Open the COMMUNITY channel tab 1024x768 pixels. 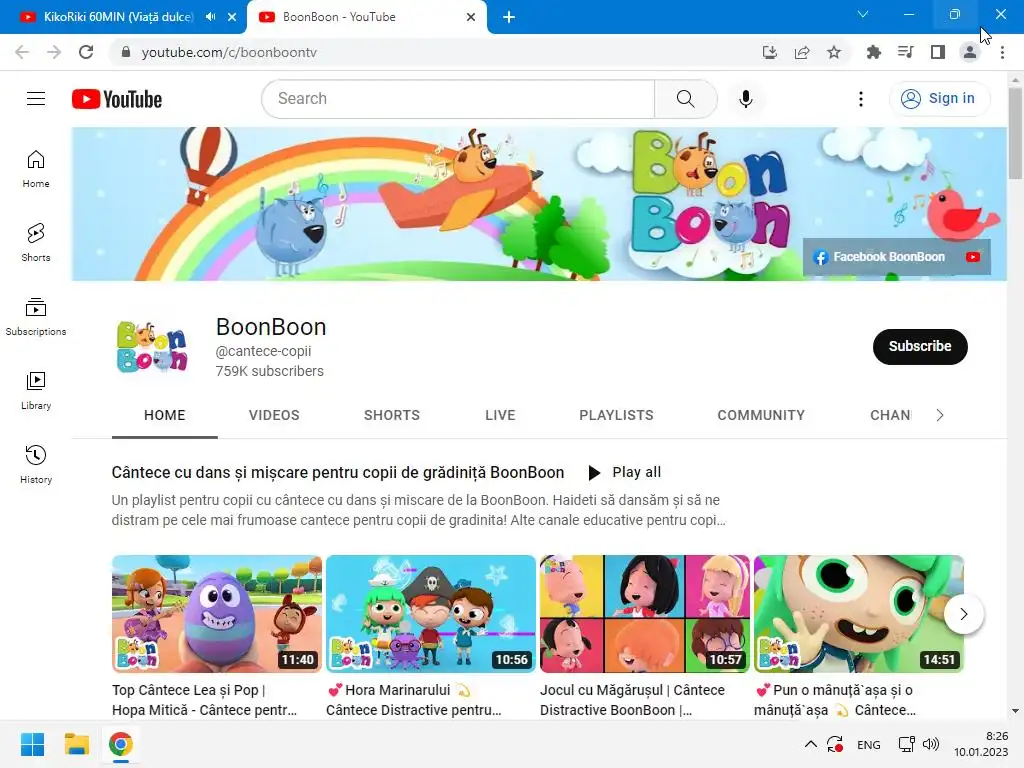(761, 415)
